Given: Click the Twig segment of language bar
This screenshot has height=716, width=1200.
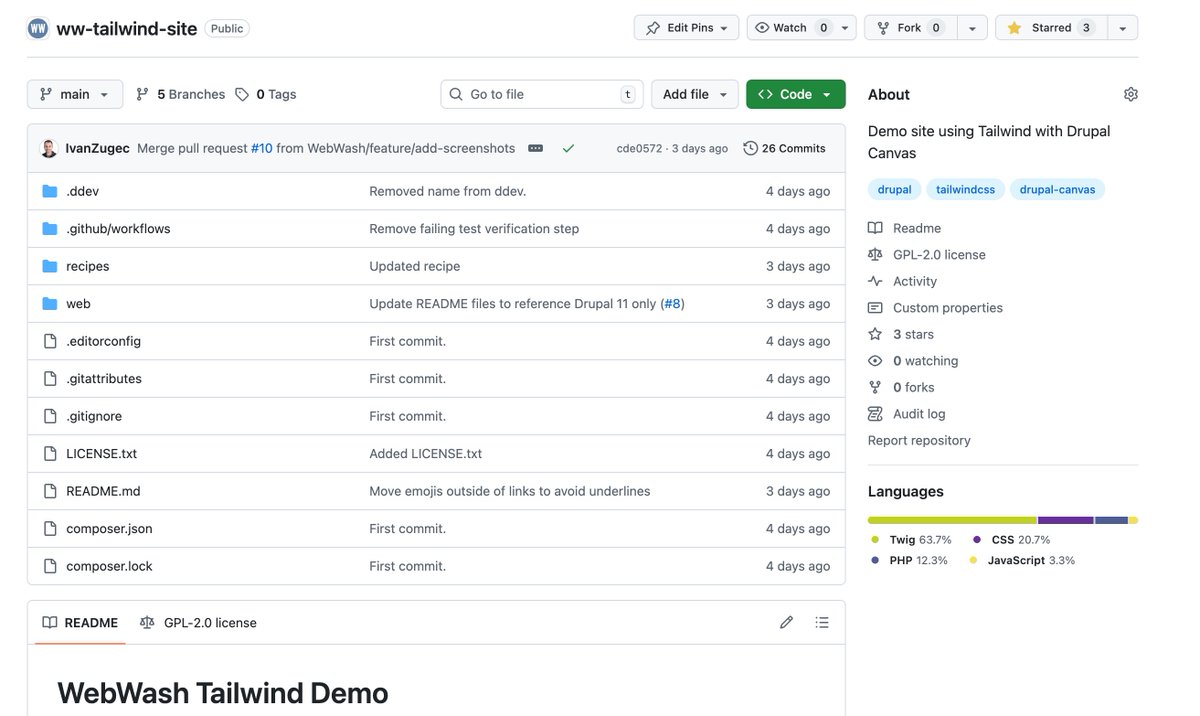Looking at the screenshot, I should click(952, 520).
